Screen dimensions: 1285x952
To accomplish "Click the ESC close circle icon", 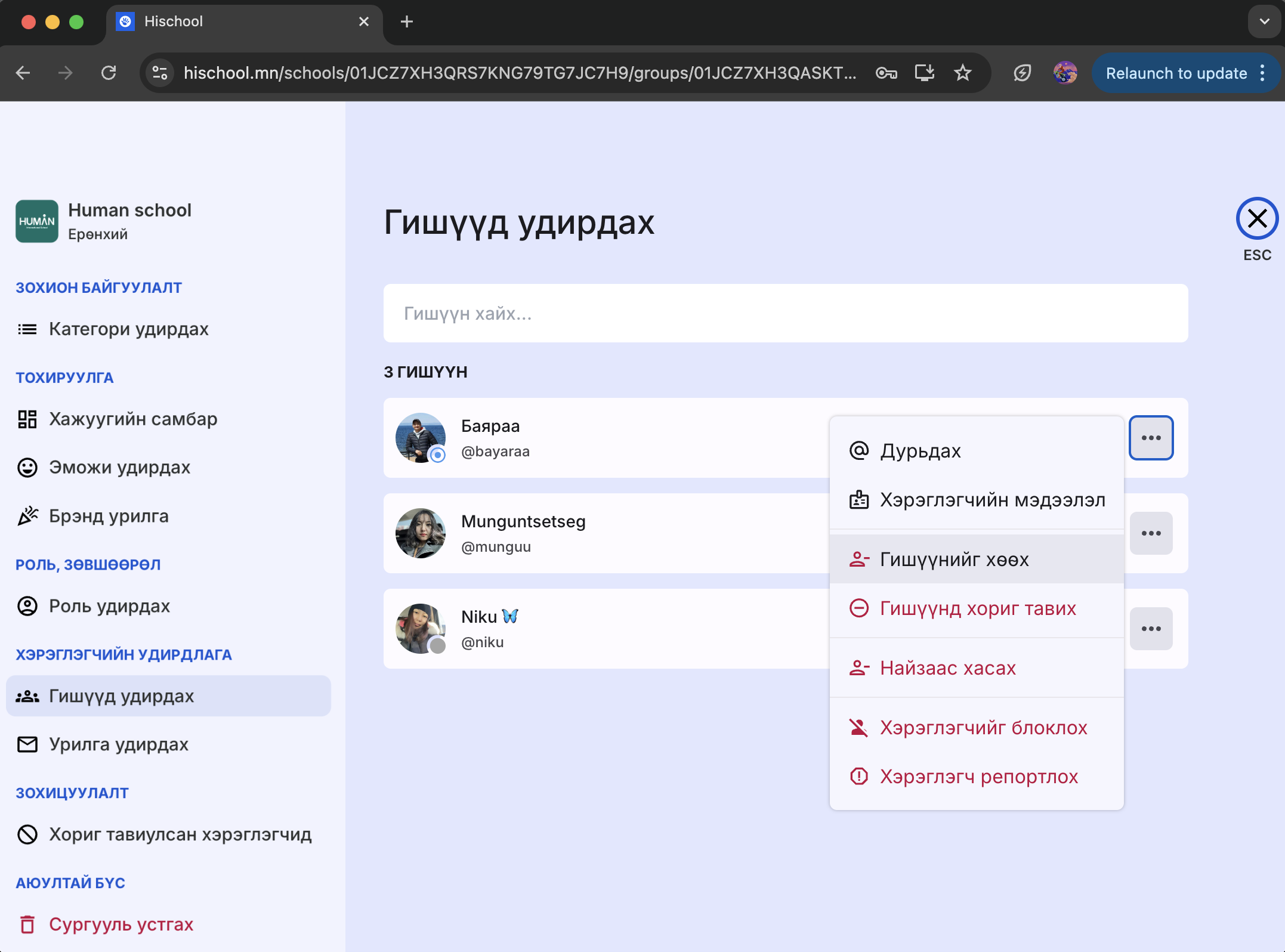I will tap(1256, 219).
